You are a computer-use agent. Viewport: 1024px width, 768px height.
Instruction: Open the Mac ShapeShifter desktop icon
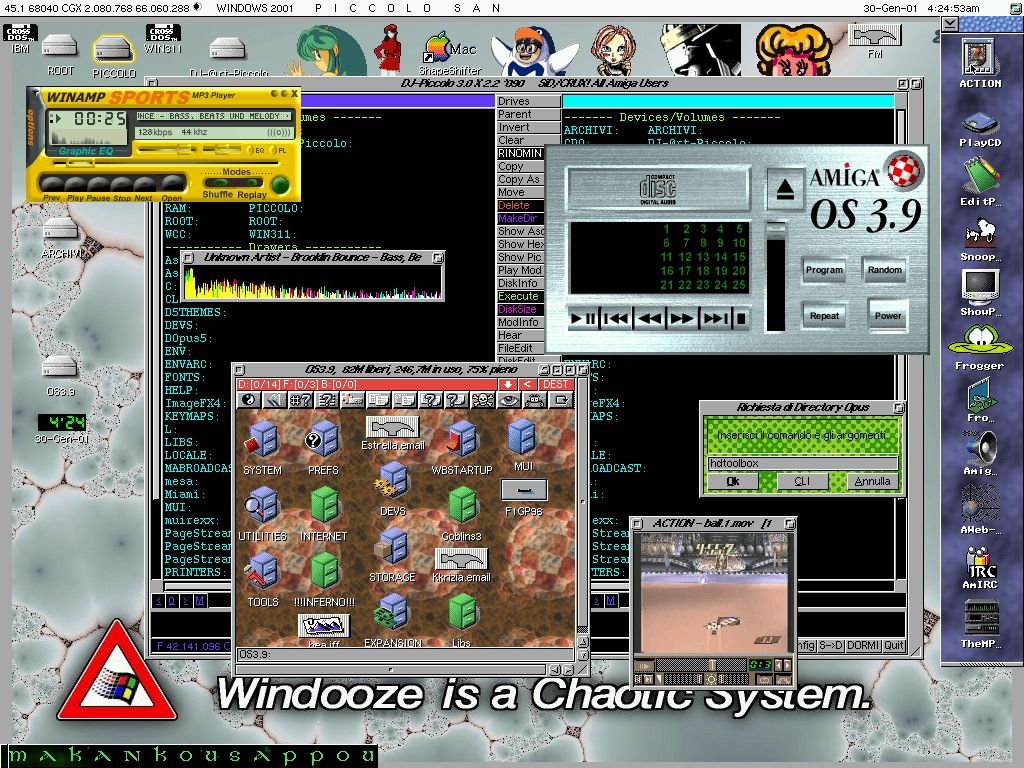(449, 48)
